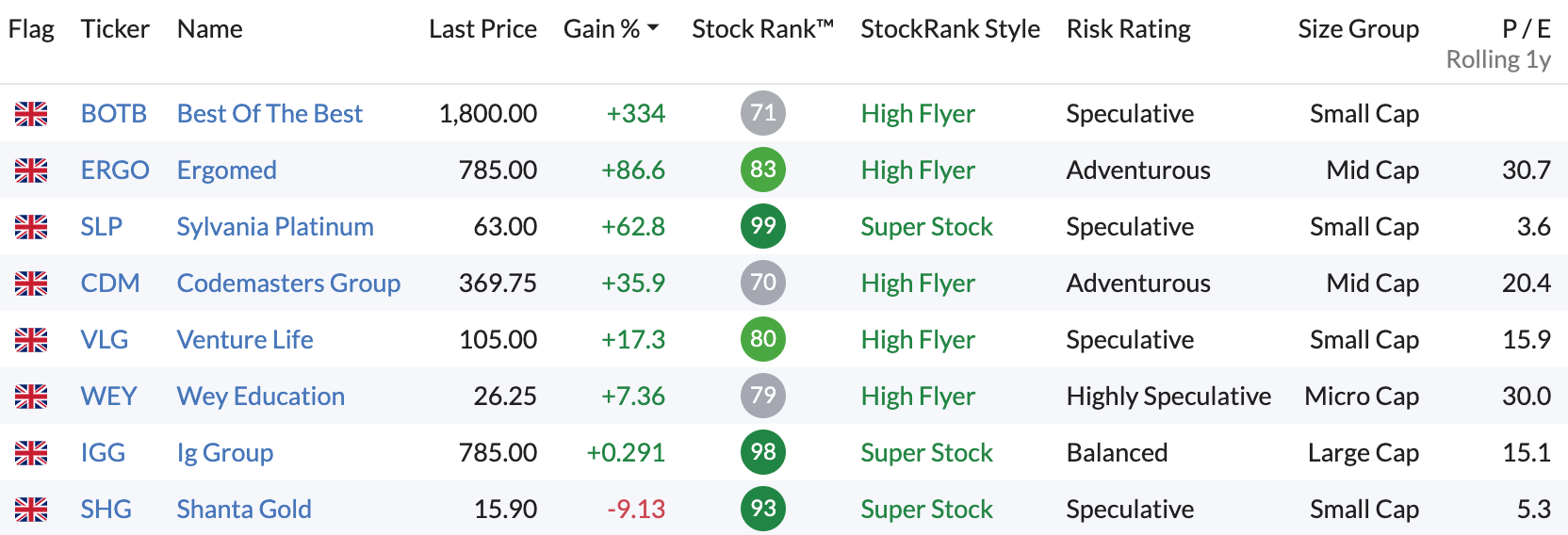Image resolution: width=1568 pixels, height=535 pixels.
Task: Click Super Stock style for Ig Group
Action: (x=927, y=453)
